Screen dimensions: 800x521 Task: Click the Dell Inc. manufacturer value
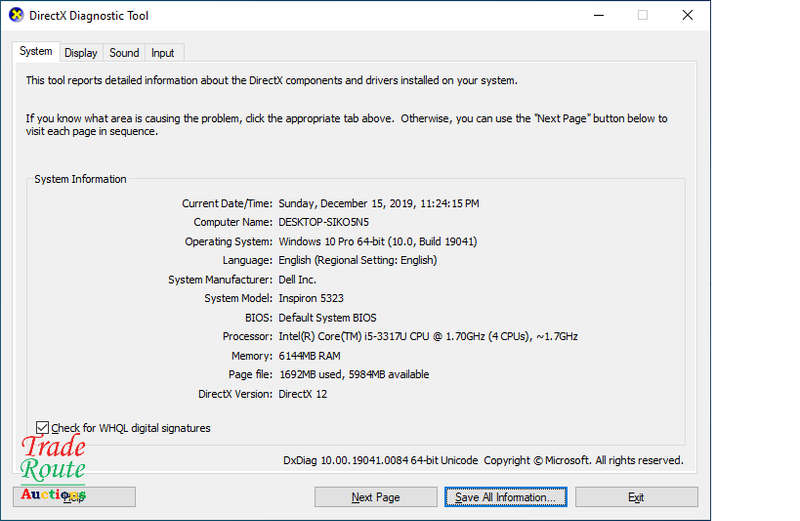(297, 280)
